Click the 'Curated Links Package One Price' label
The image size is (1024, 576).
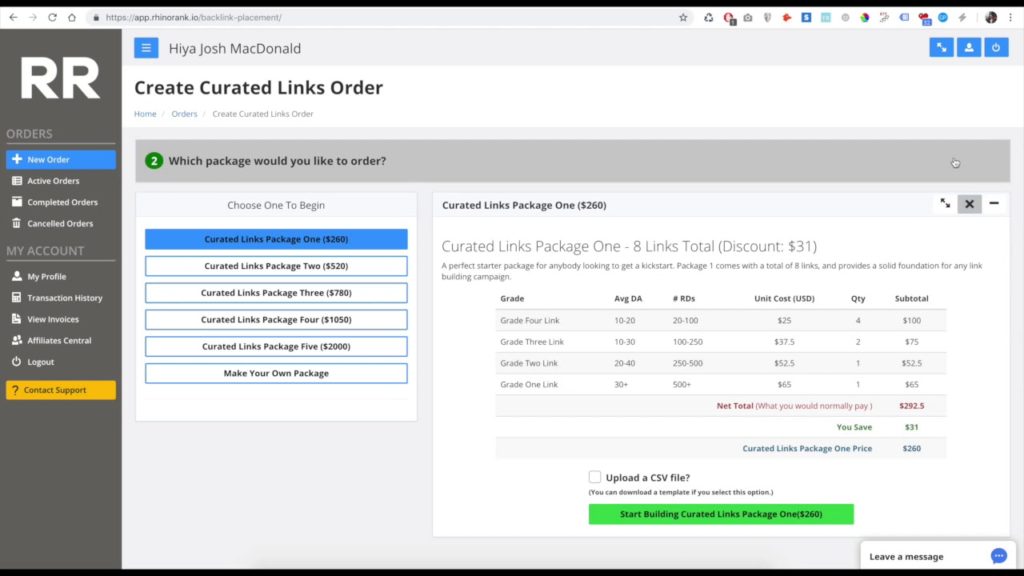807,449
